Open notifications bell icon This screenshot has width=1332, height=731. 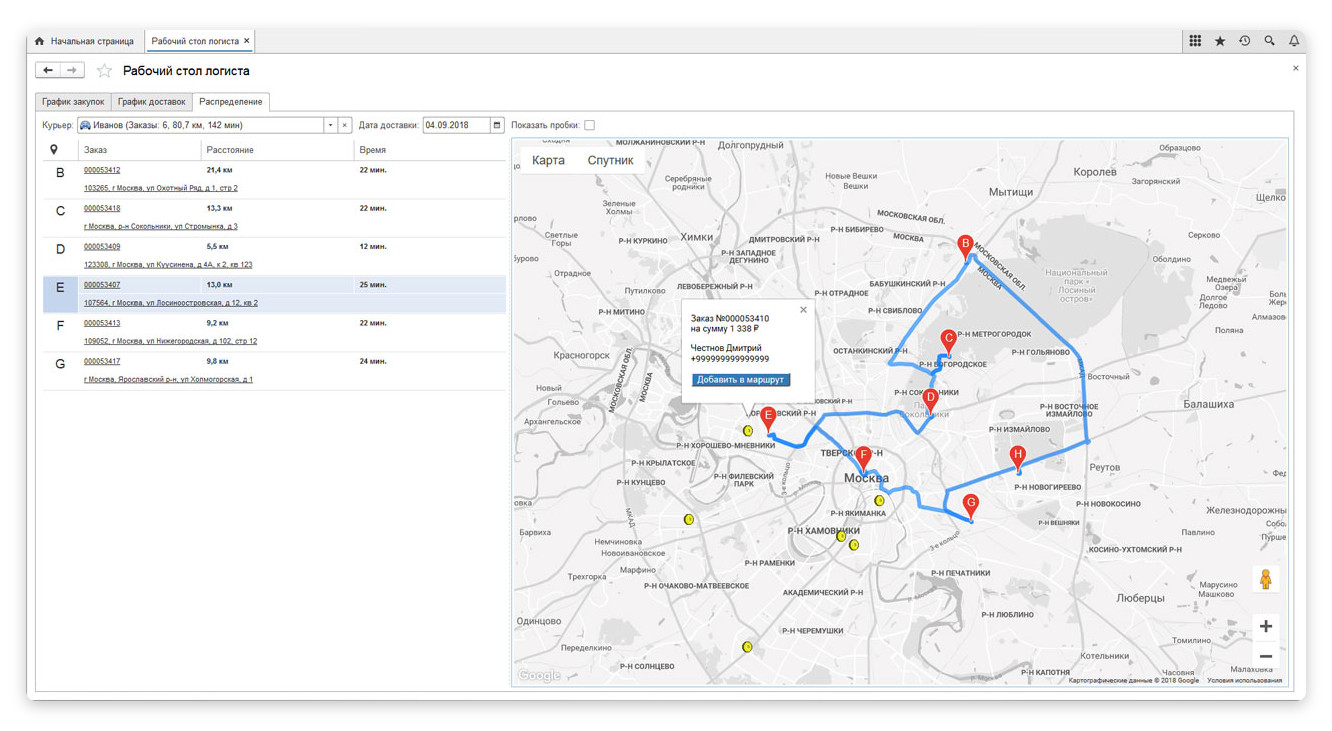pos(1294,41)
